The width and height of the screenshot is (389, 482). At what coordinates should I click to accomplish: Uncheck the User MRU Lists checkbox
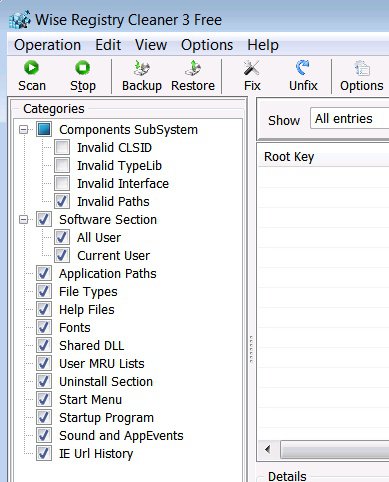click(x=44, y=363)
